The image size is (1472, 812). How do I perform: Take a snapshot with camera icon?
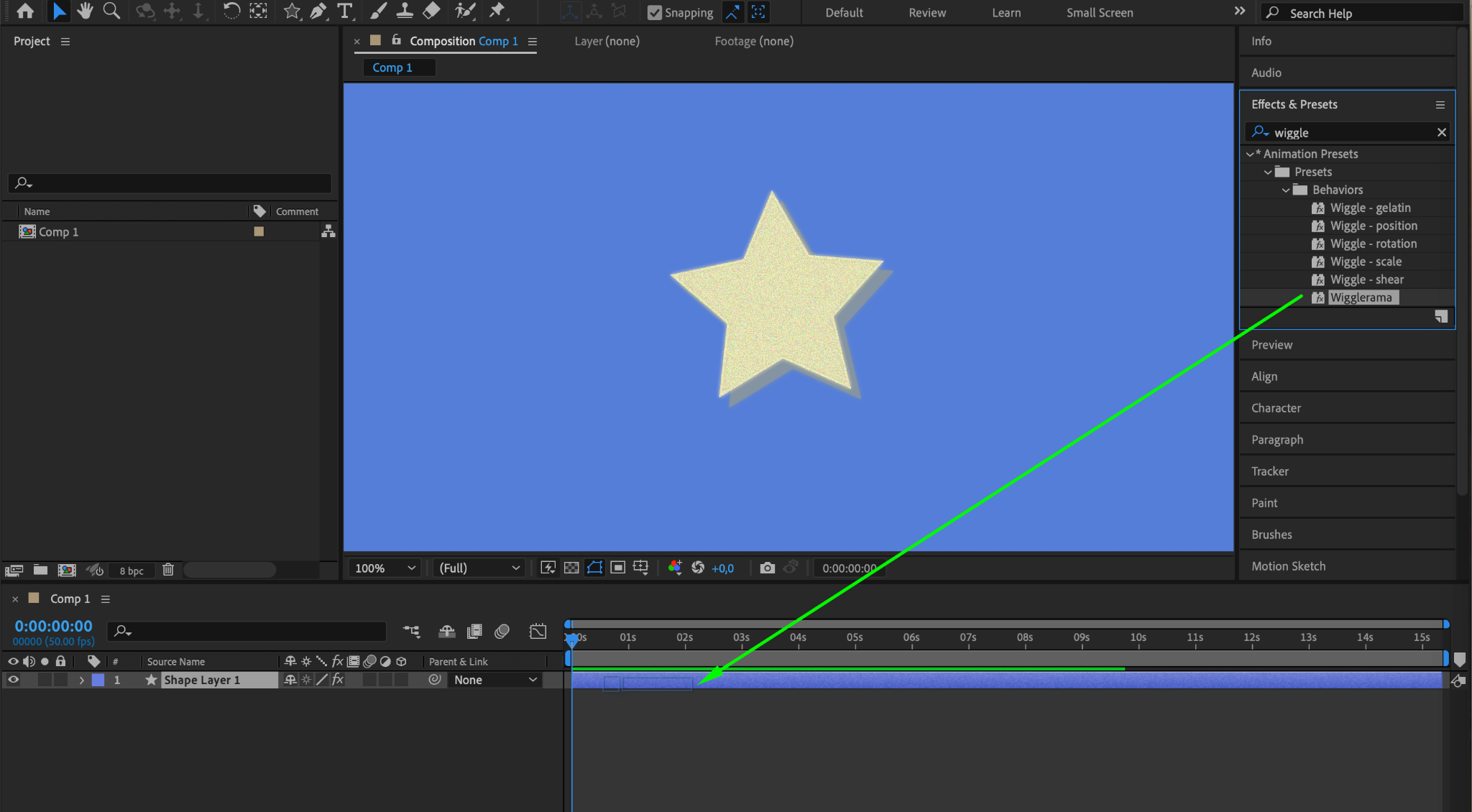[767, 568]
